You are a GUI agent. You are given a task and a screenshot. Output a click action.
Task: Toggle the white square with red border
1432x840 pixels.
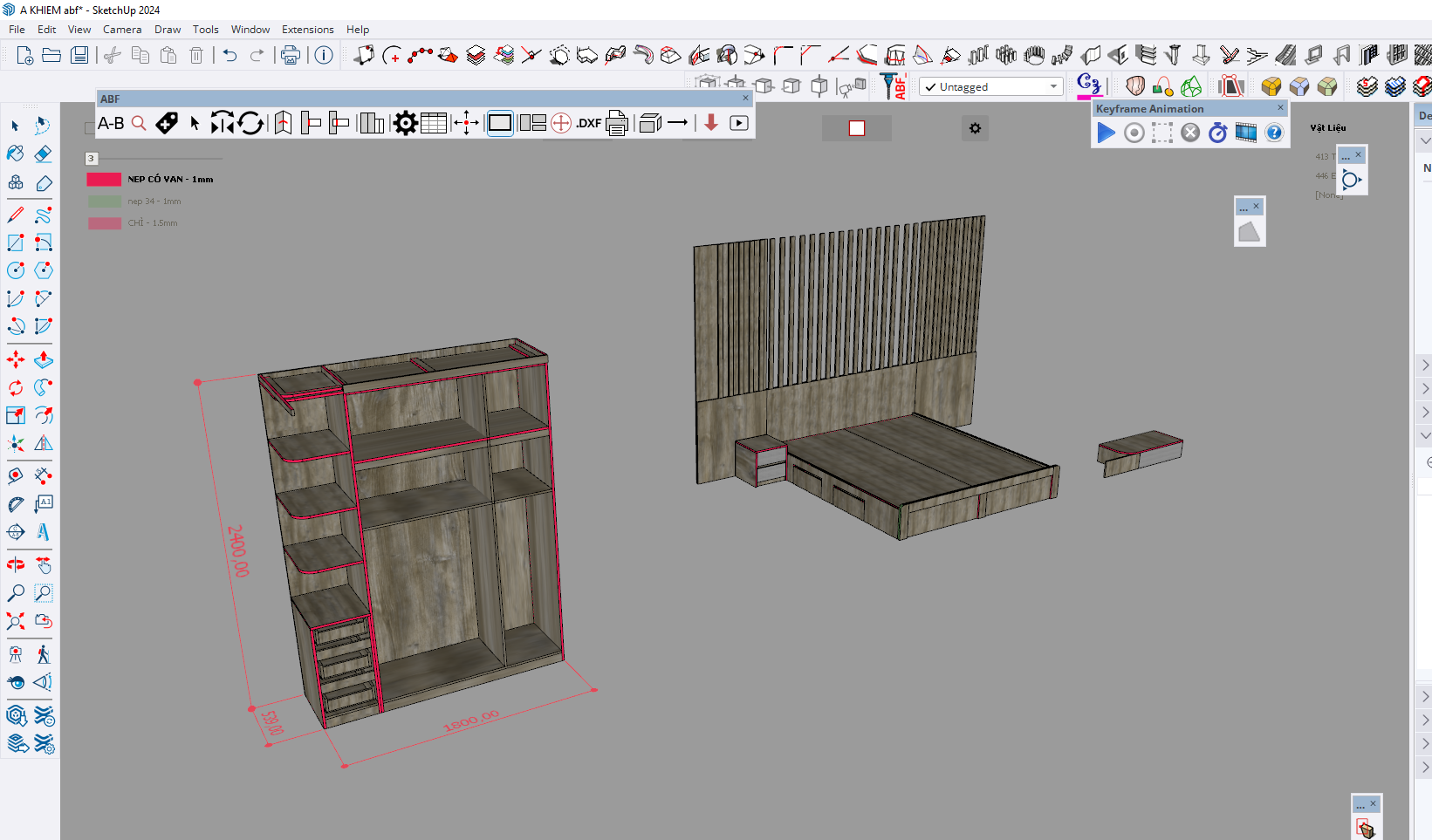point(857,128)
